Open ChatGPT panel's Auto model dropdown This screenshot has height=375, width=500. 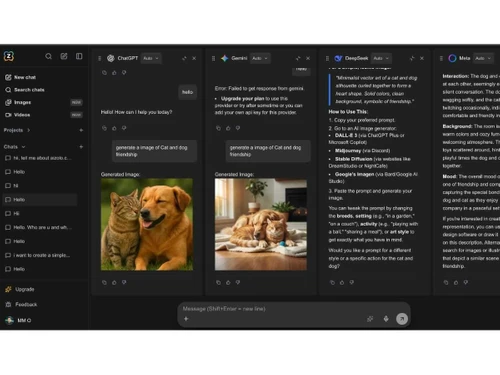(151, 58)
